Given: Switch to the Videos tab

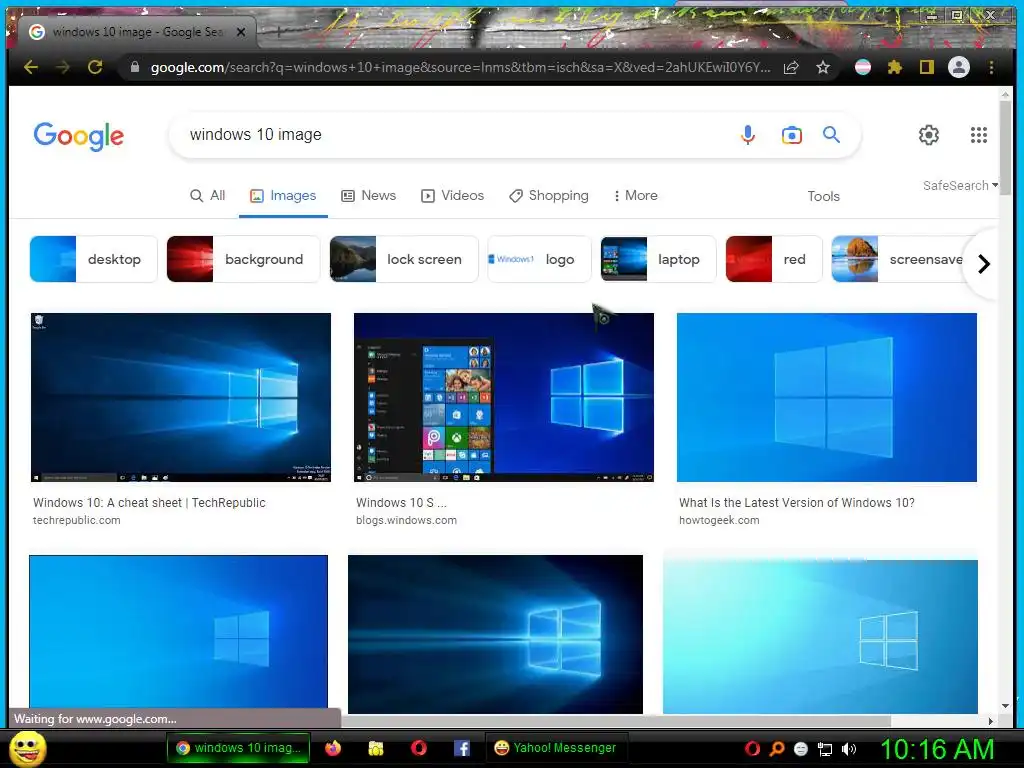Looking at the screenshot, I should point(453,195).
